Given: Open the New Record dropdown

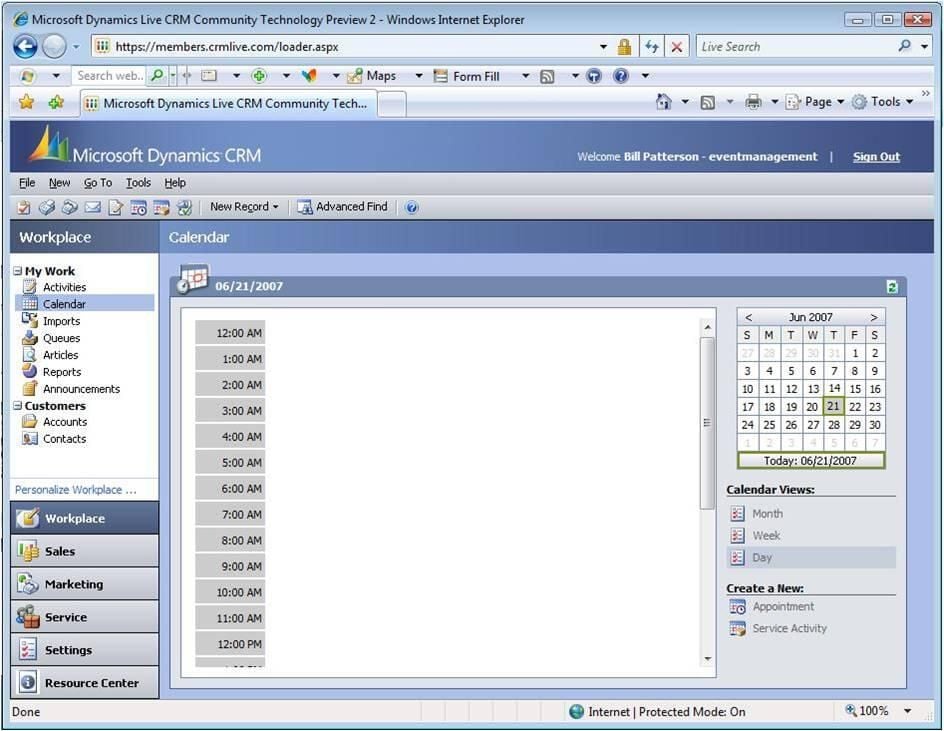Looking at the screenshot, I should point(244,207).
